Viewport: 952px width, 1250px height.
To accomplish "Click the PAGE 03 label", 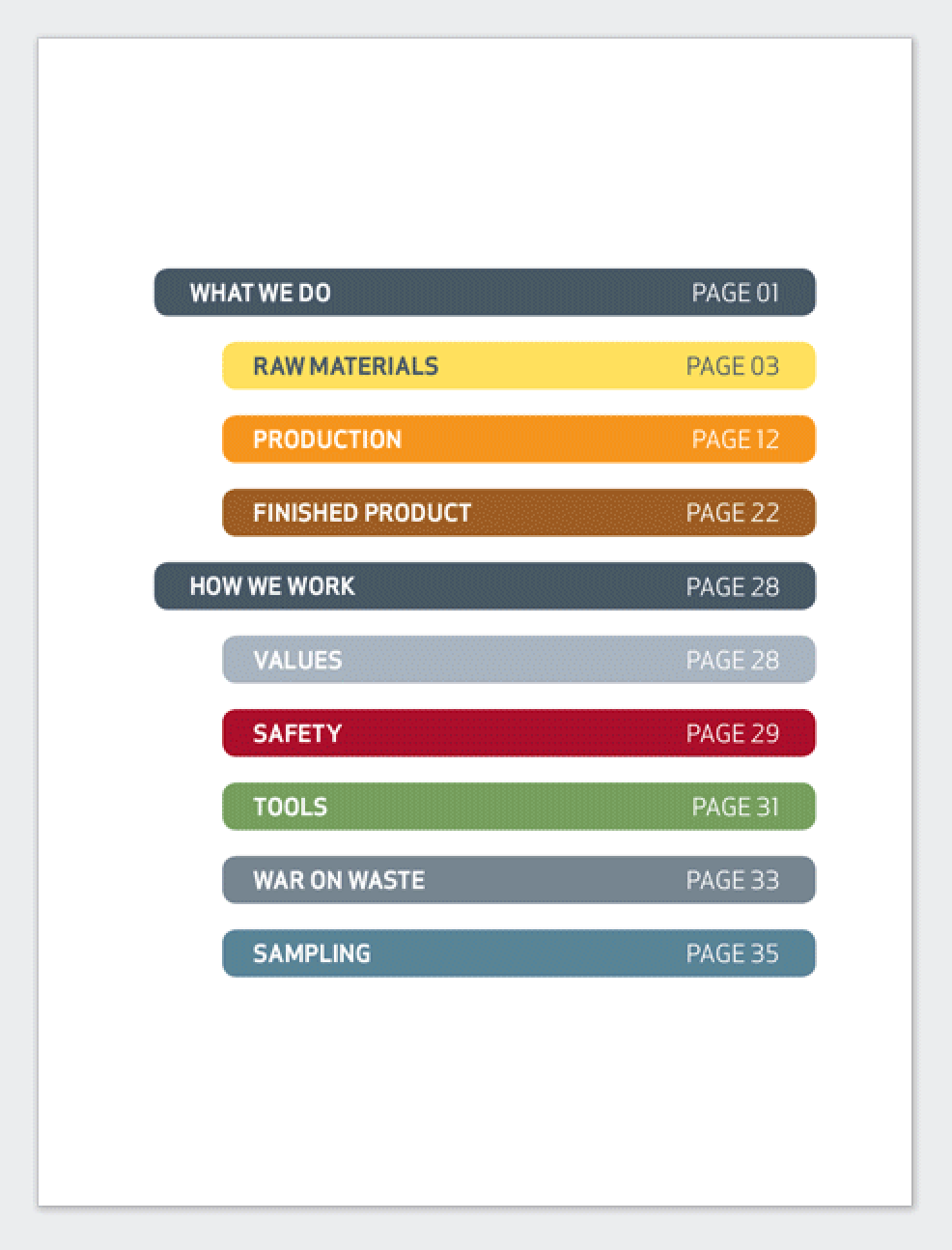I will click(x=732, y=366).
